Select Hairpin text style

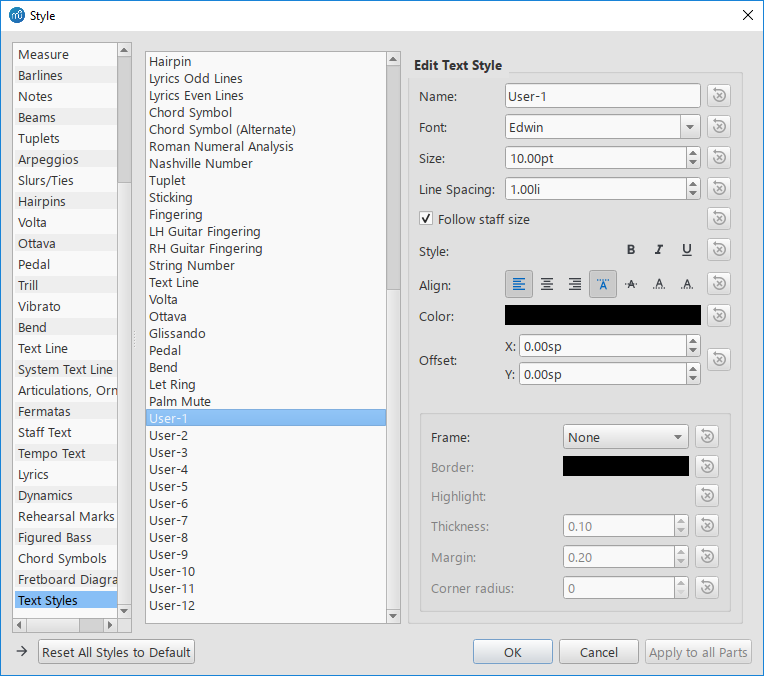[266, 61]
